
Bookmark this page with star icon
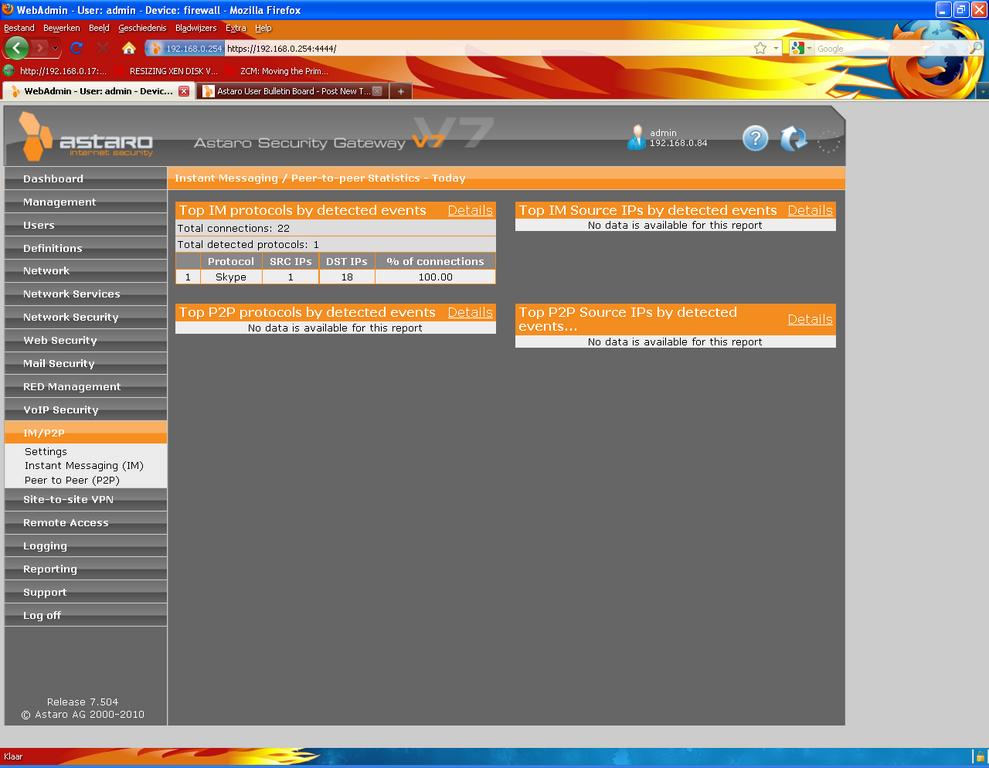pyautogui.click(x=760, y=48)
